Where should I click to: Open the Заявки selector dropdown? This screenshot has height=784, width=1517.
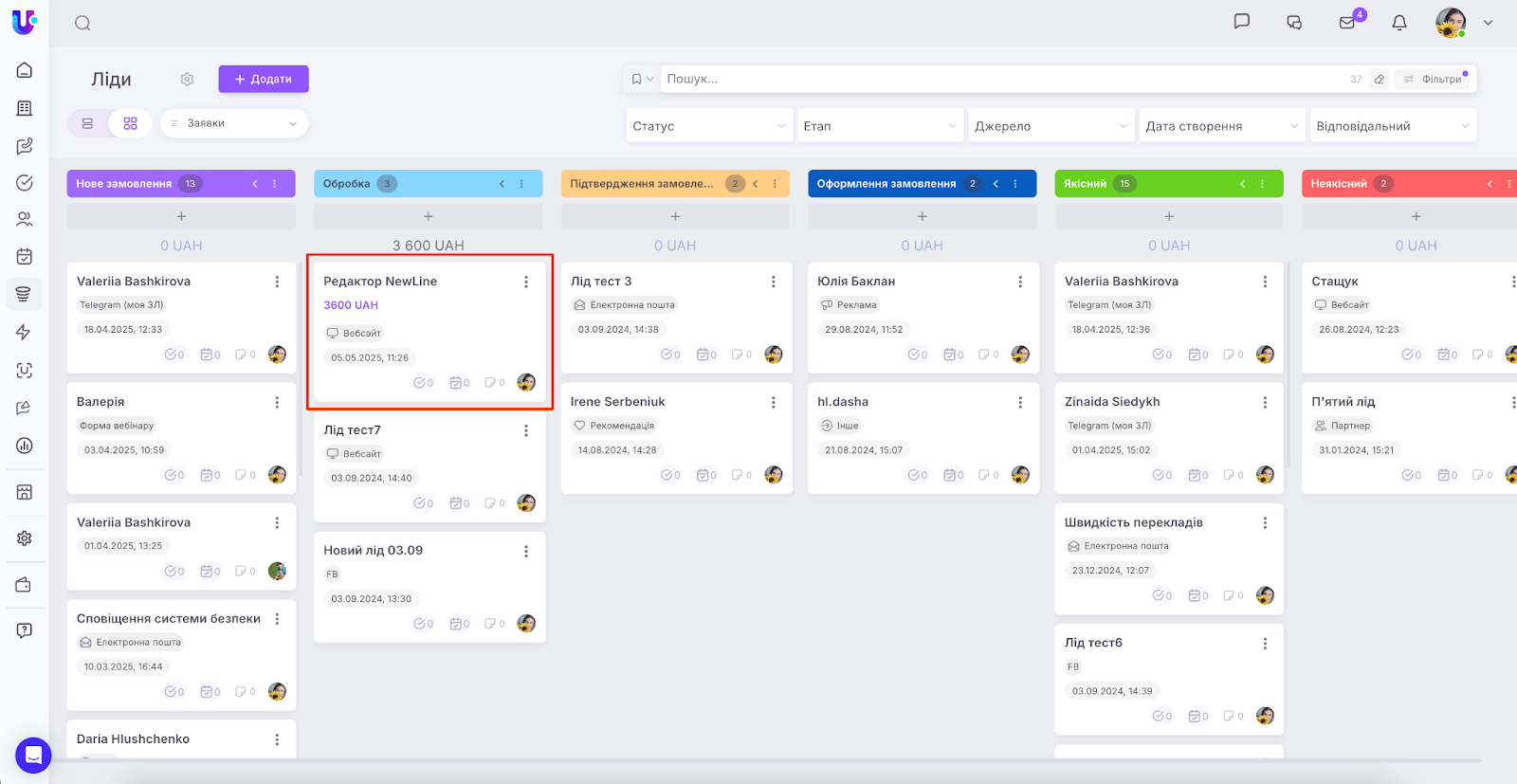click(x=234, y=123)
